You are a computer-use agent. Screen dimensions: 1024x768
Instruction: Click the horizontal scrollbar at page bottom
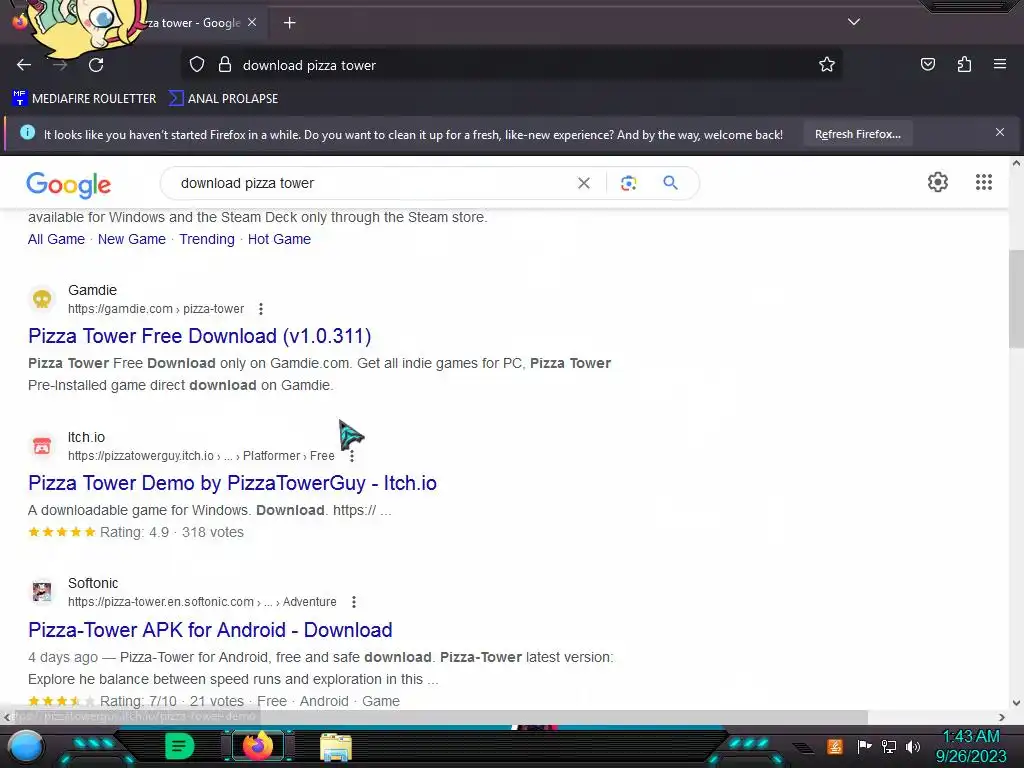click(441, 717)
